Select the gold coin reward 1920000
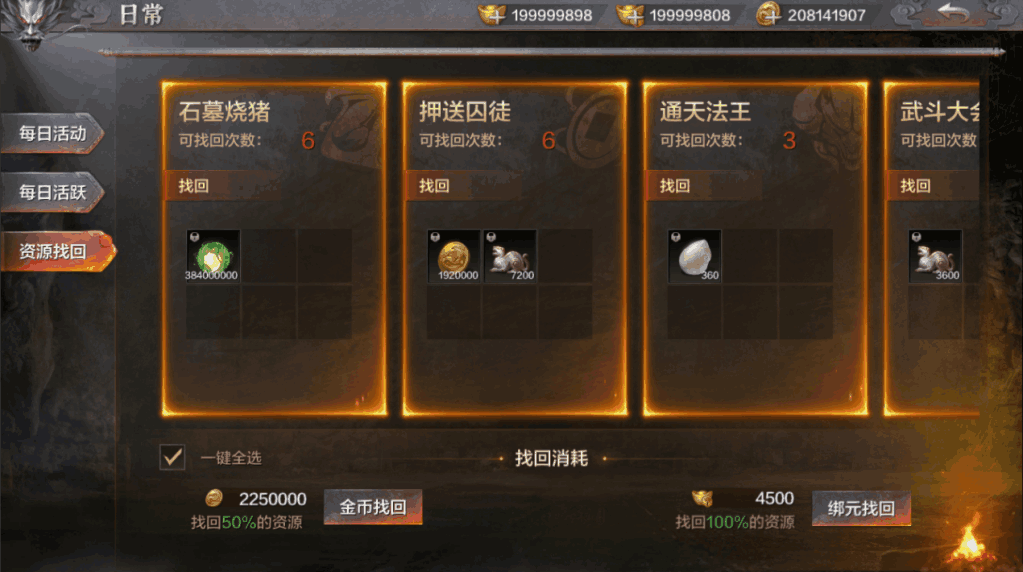The image size is (1023, 572). tap(453, 256)
